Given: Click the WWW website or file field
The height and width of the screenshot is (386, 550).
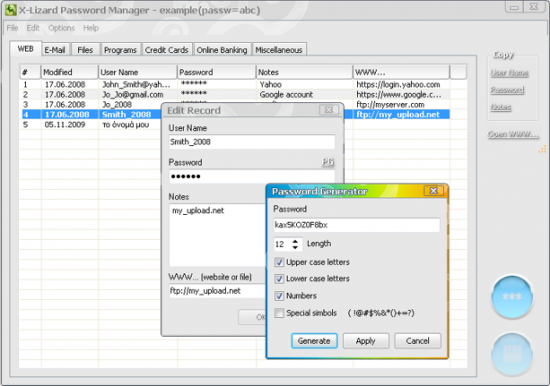Looking at the screenshot, I should 217,291.
